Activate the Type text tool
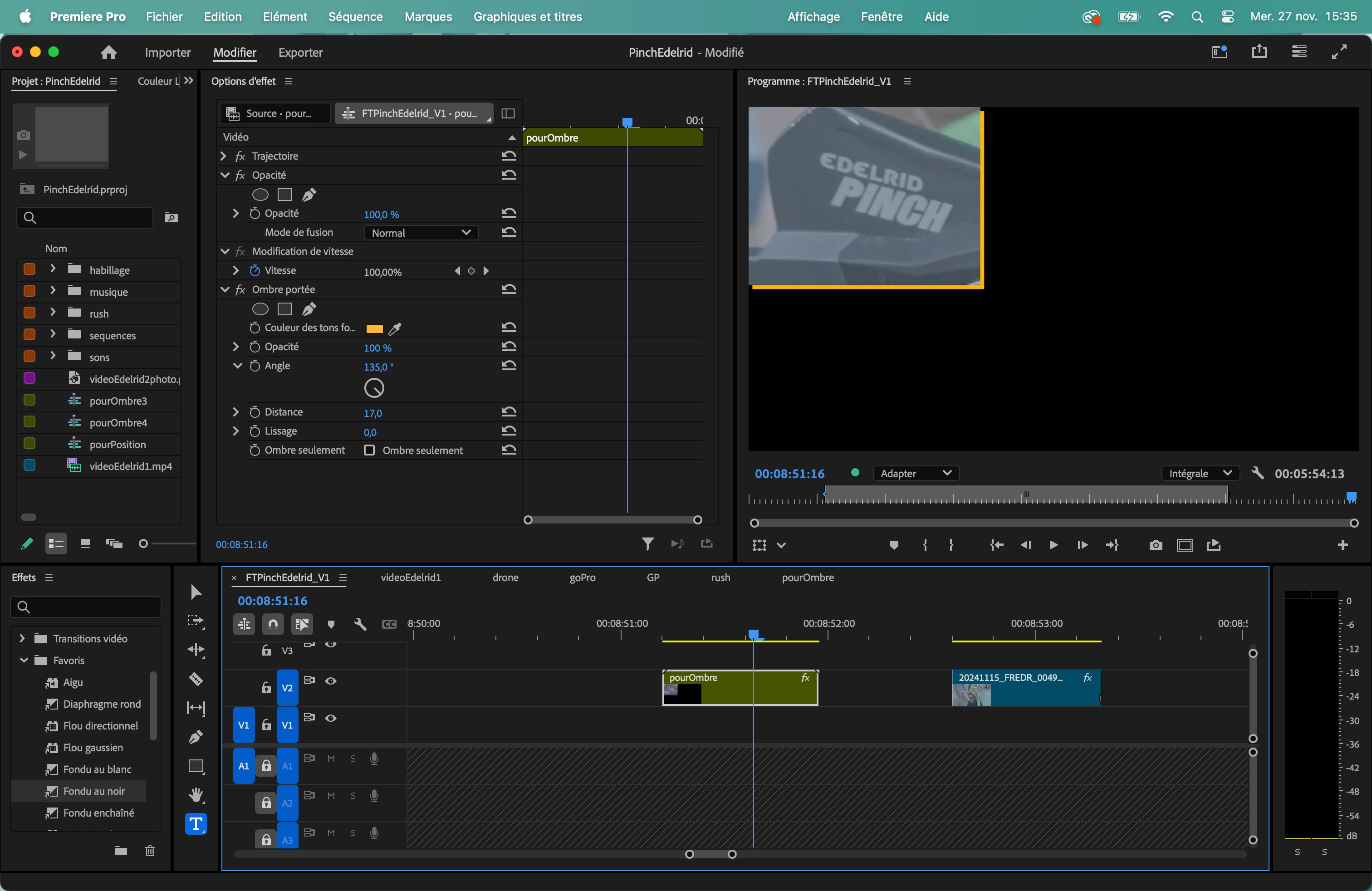The width and height of the screenshot is (1372, 891). click(x=196, y=824)
